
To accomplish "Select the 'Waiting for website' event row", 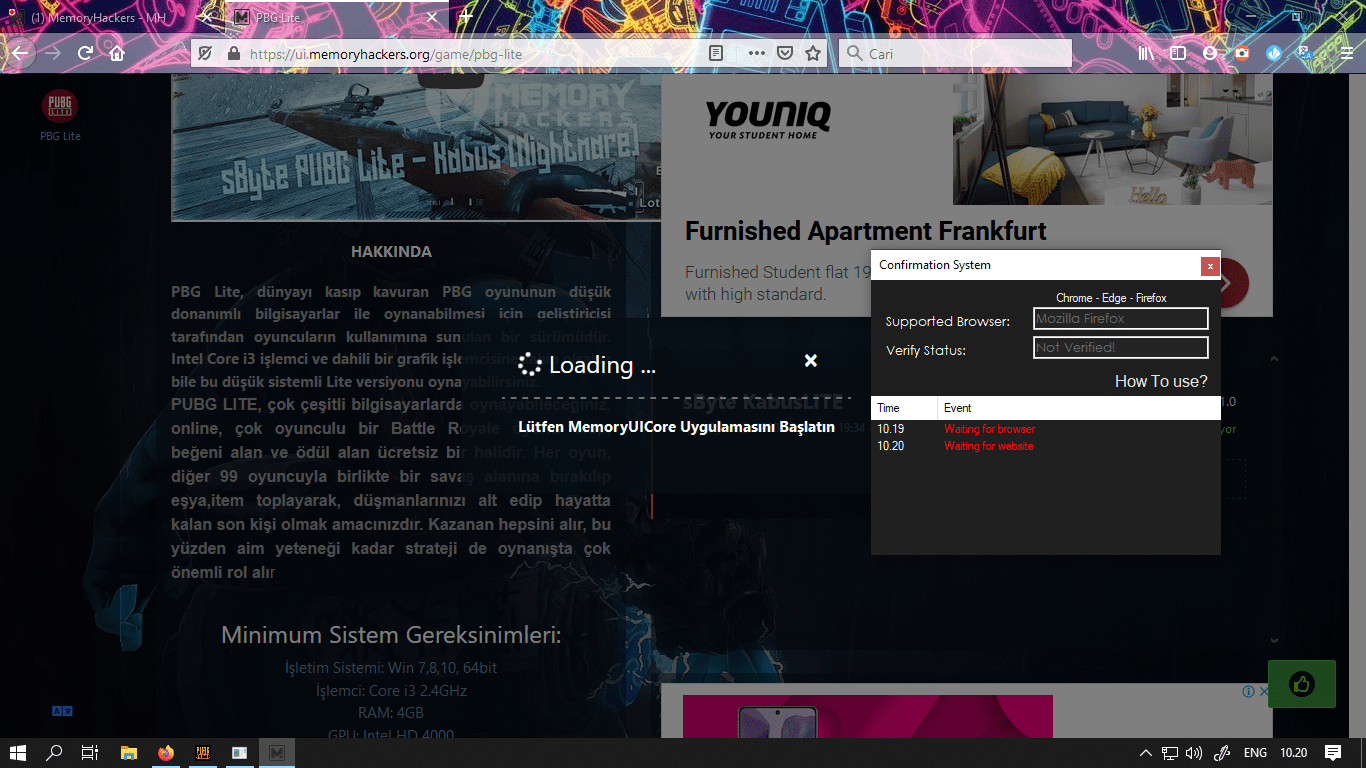I will (1046, 446).
